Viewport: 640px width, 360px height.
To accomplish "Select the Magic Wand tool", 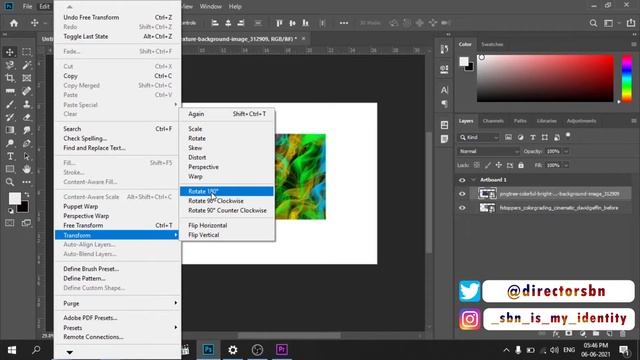I will click(x=27, y=65).
